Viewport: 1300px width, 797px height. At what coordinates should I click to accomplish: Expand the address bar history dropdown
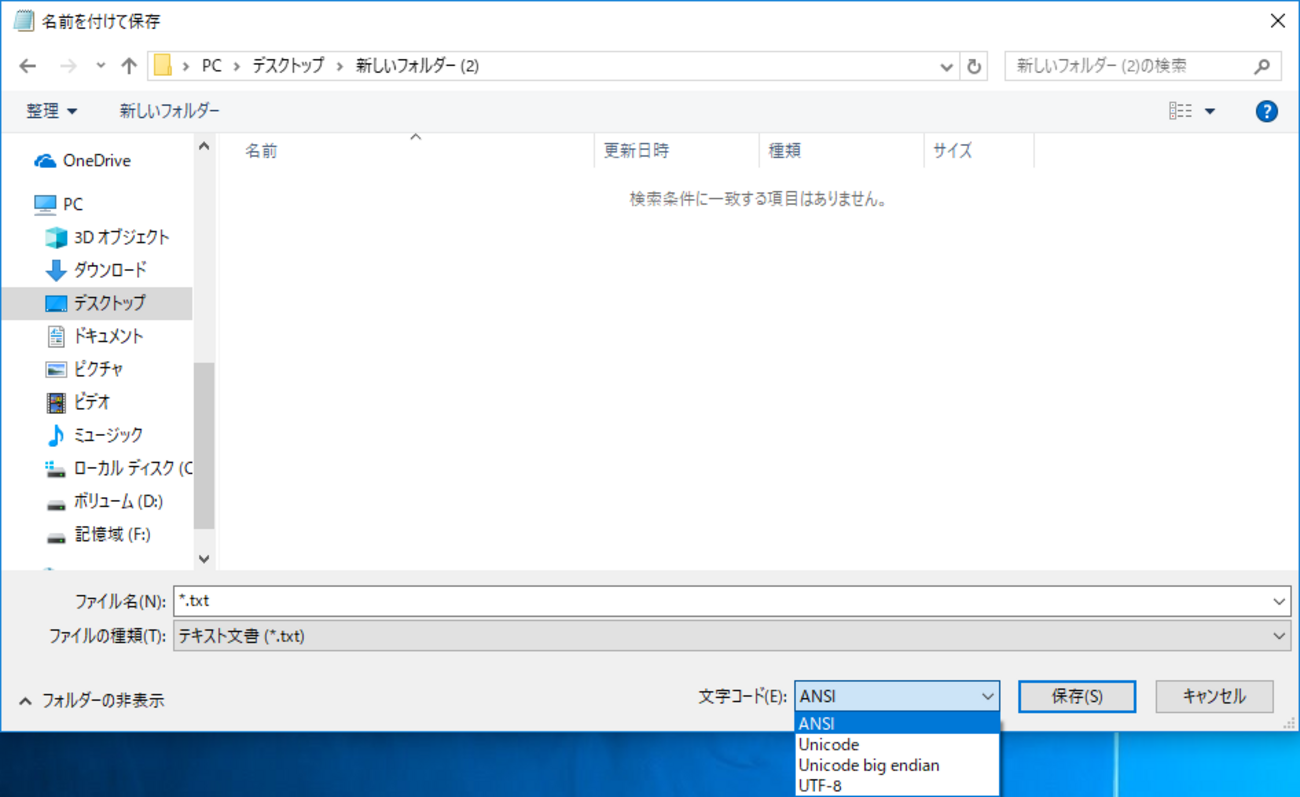pyautogui.click(x=947, y=66)
